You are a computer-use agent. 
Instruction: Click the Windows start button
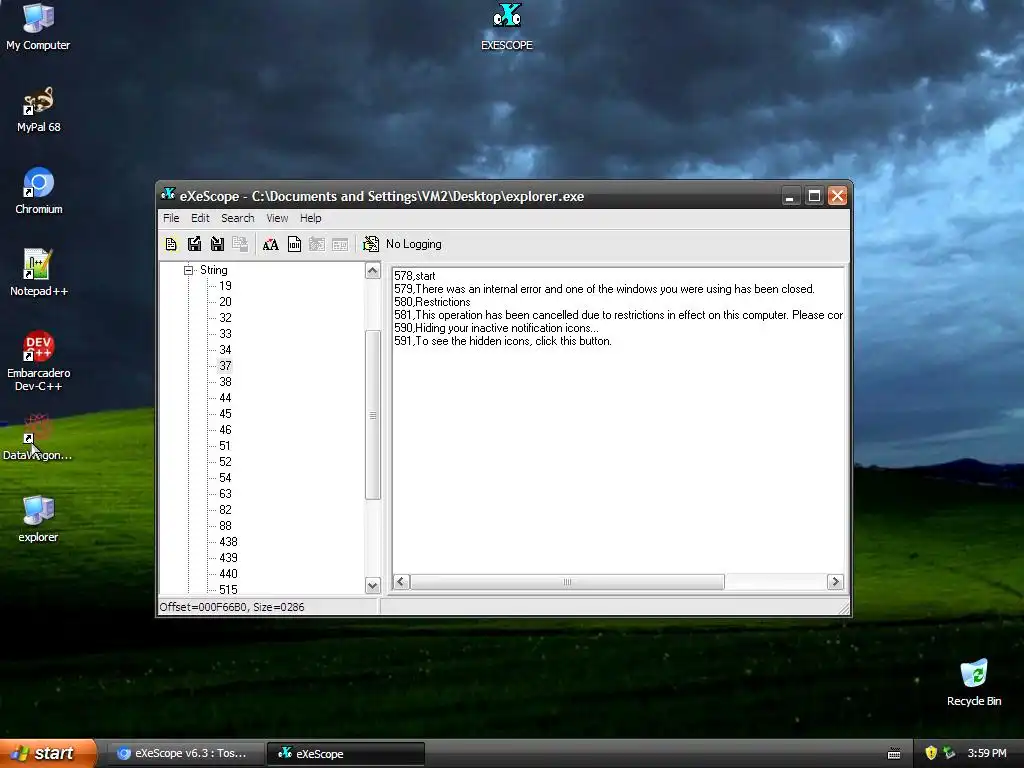48,753
